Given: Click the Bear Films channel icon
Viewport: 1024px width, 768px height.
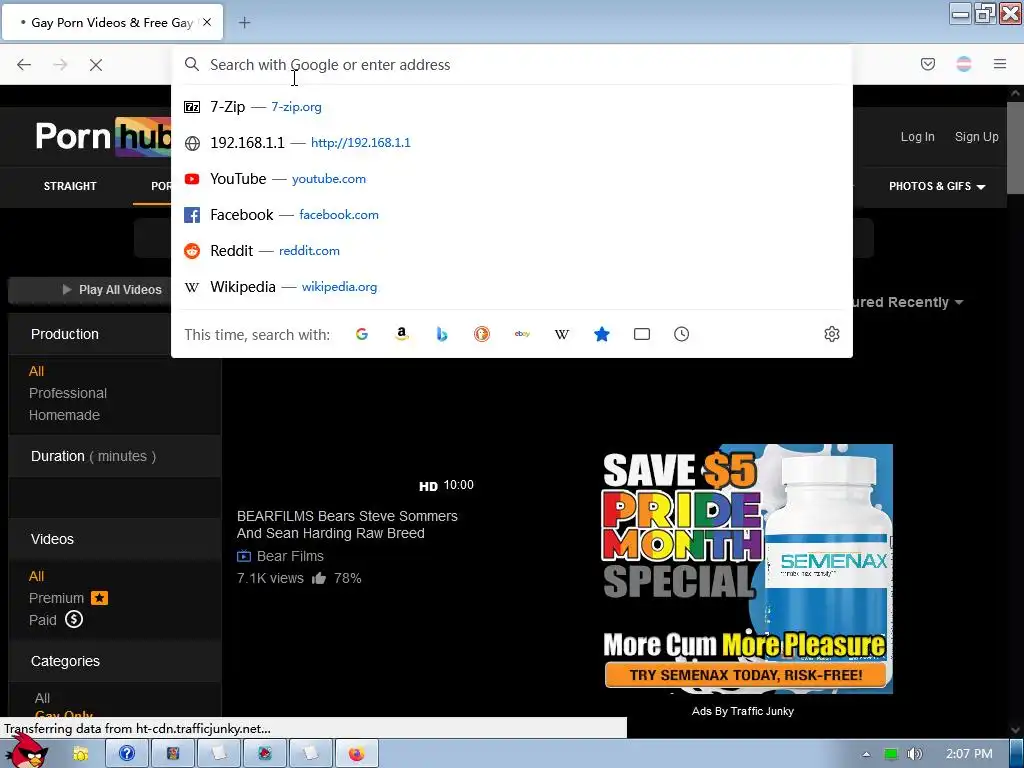Looking at the screenshot, I should click(244, 556).
